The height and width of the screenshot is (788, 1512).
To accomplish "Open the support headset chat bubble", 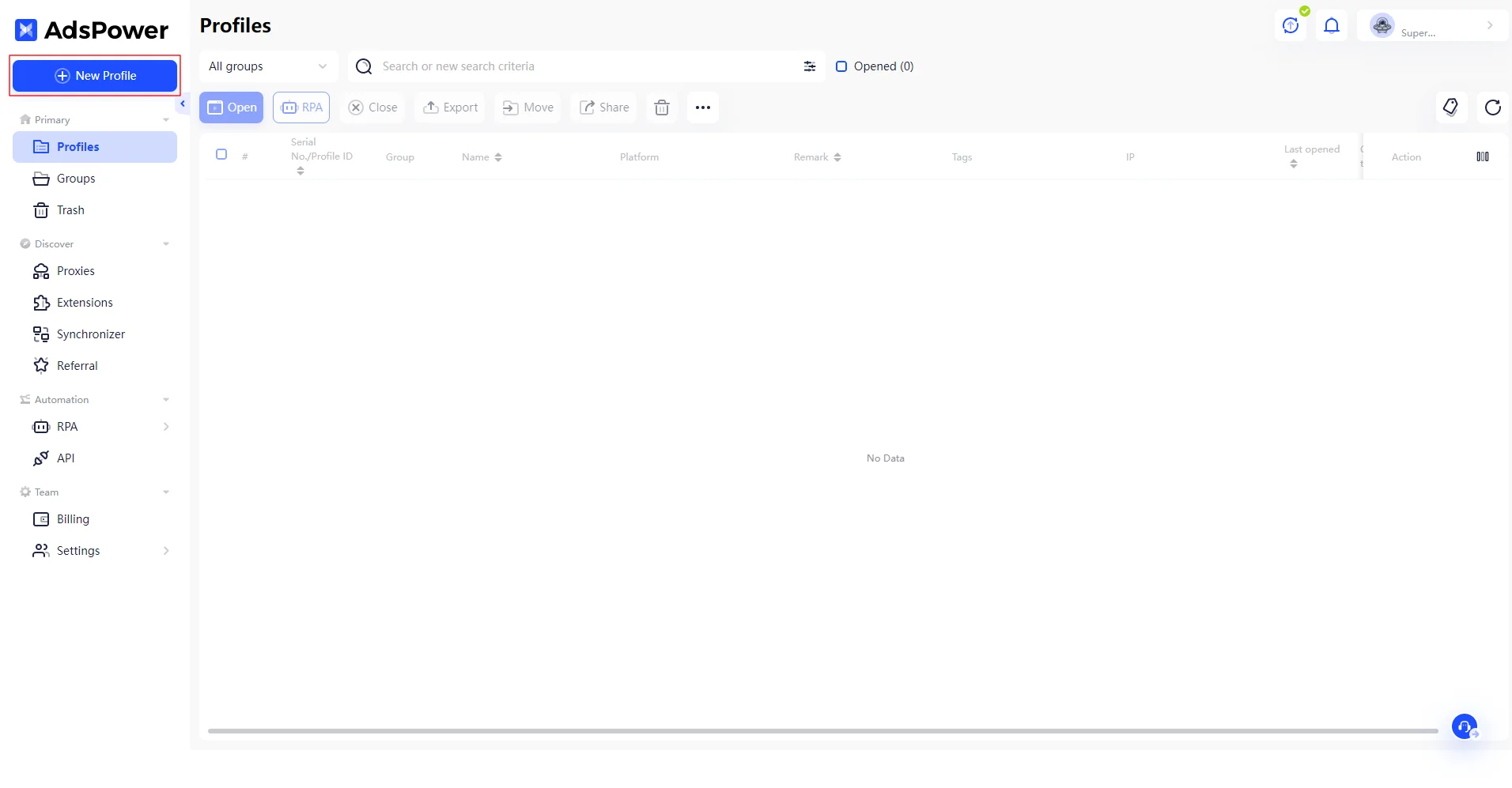I will coord(1465,726).
